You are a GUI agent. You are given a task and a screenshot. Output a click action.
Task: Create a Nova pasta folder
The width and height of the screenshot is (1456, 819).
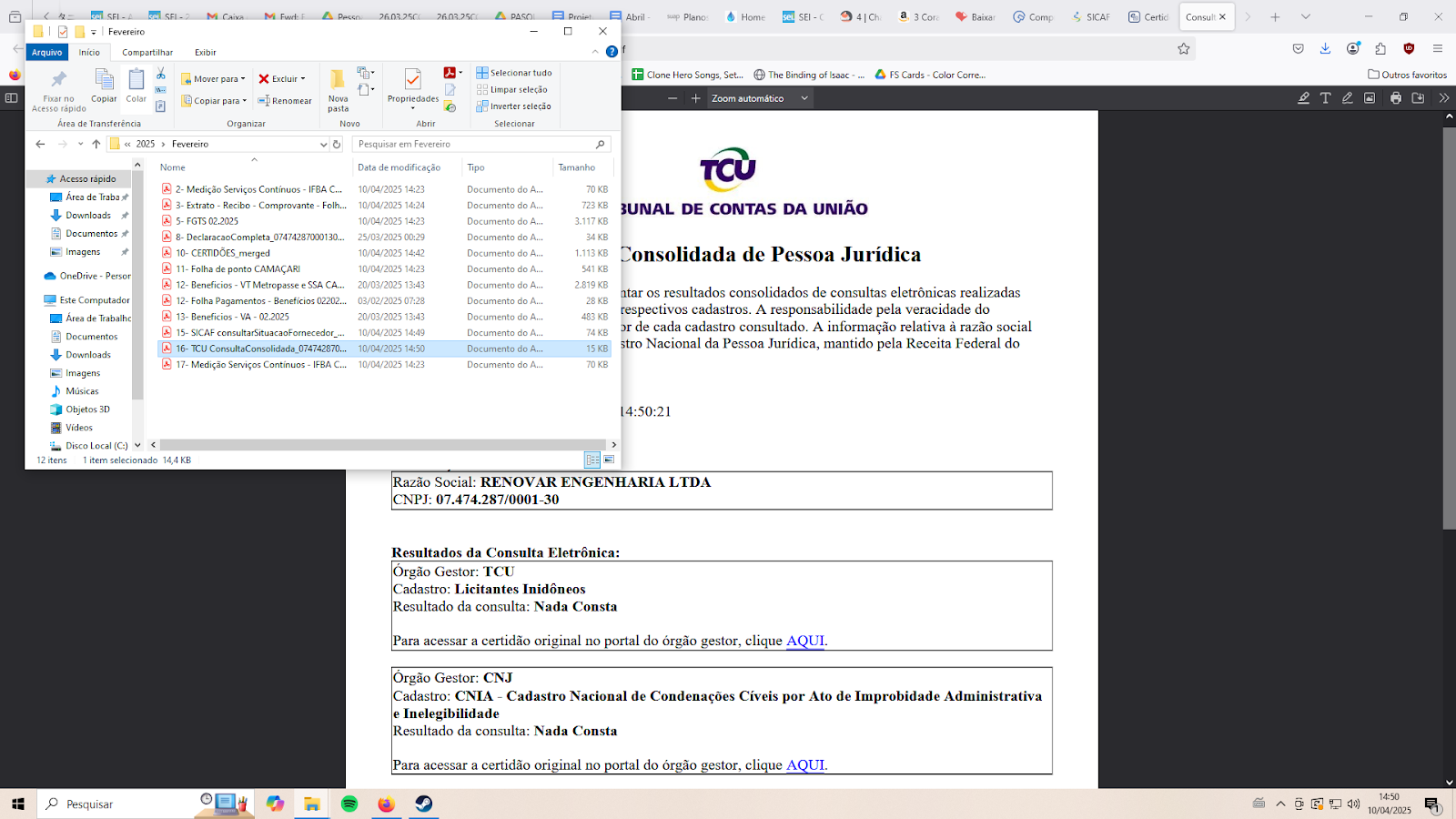(x=338, y=89)
